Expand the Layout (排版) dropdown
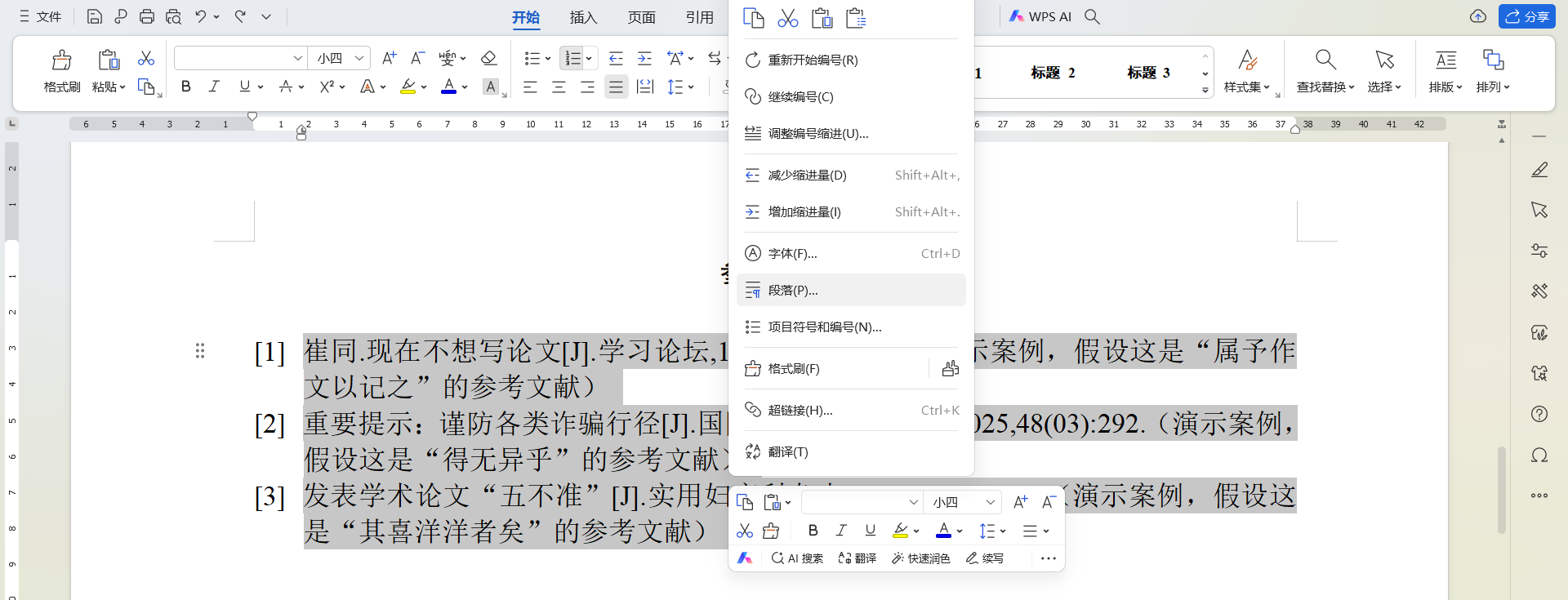The image size is (1568, 600). coord(1445,87)
